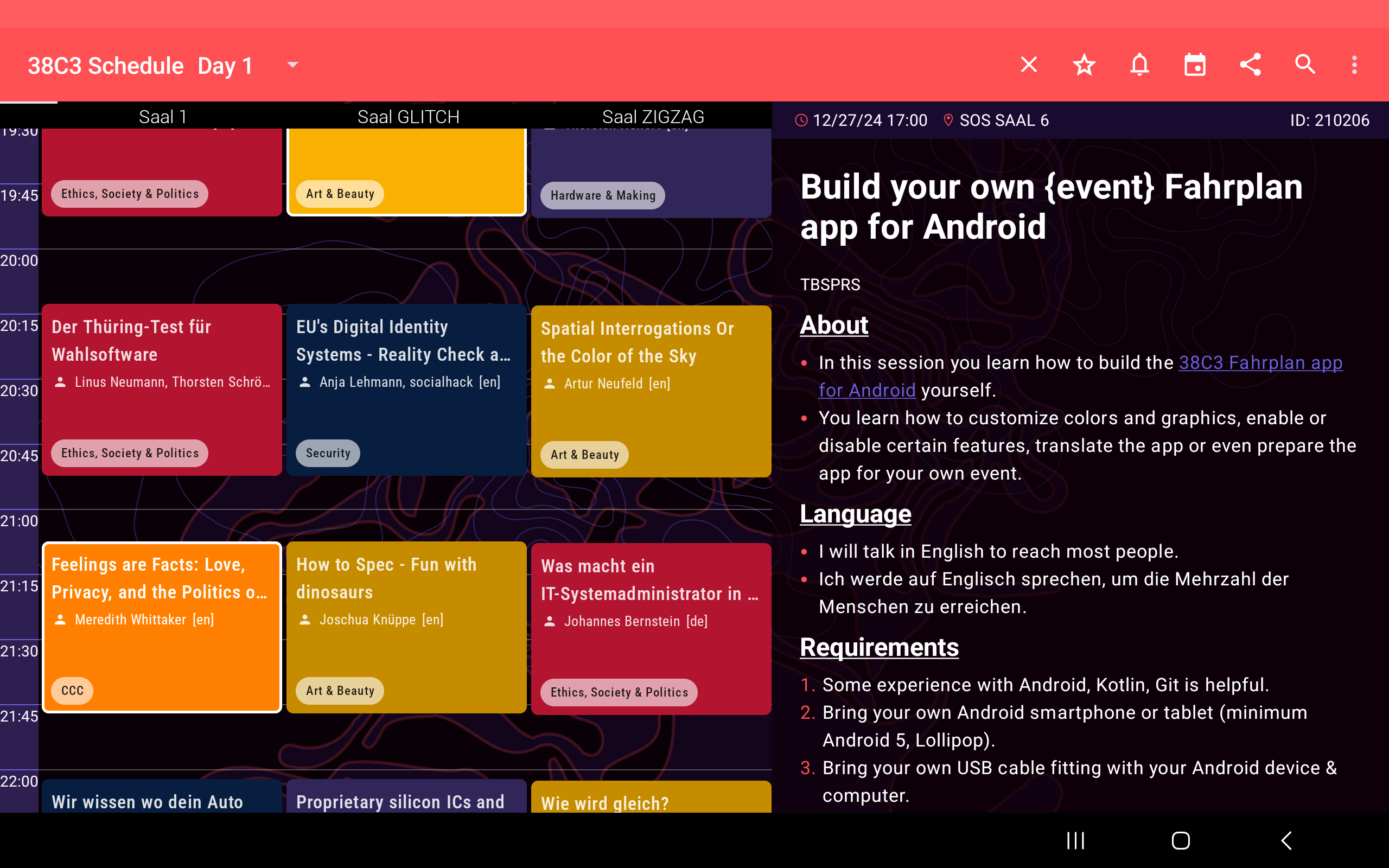This screenshot has height=868, width=1389.
Task: Click the About heading
Action: 834,325
